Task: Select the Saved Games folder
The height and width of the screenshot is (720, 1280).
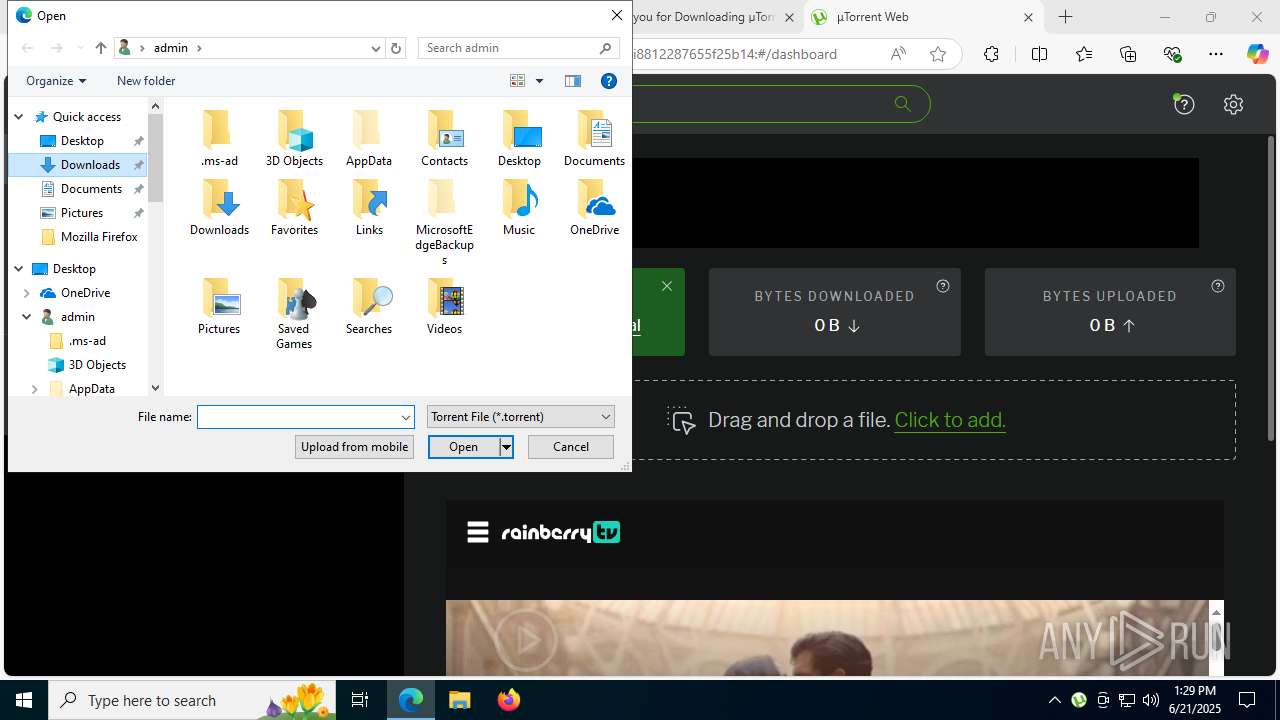Action: 294,314
